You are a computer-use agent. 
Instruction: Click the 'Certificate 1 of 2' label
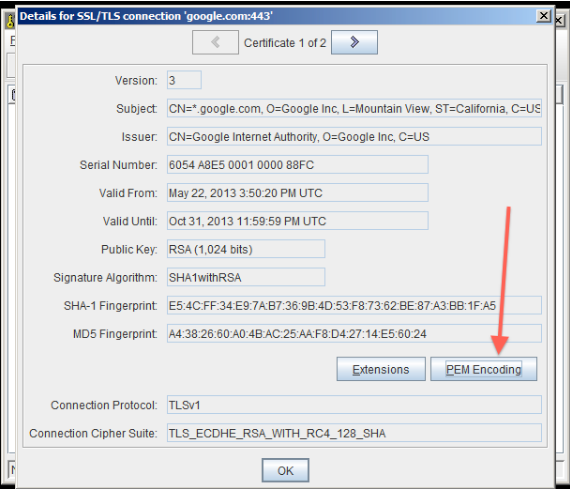(285, 43)
